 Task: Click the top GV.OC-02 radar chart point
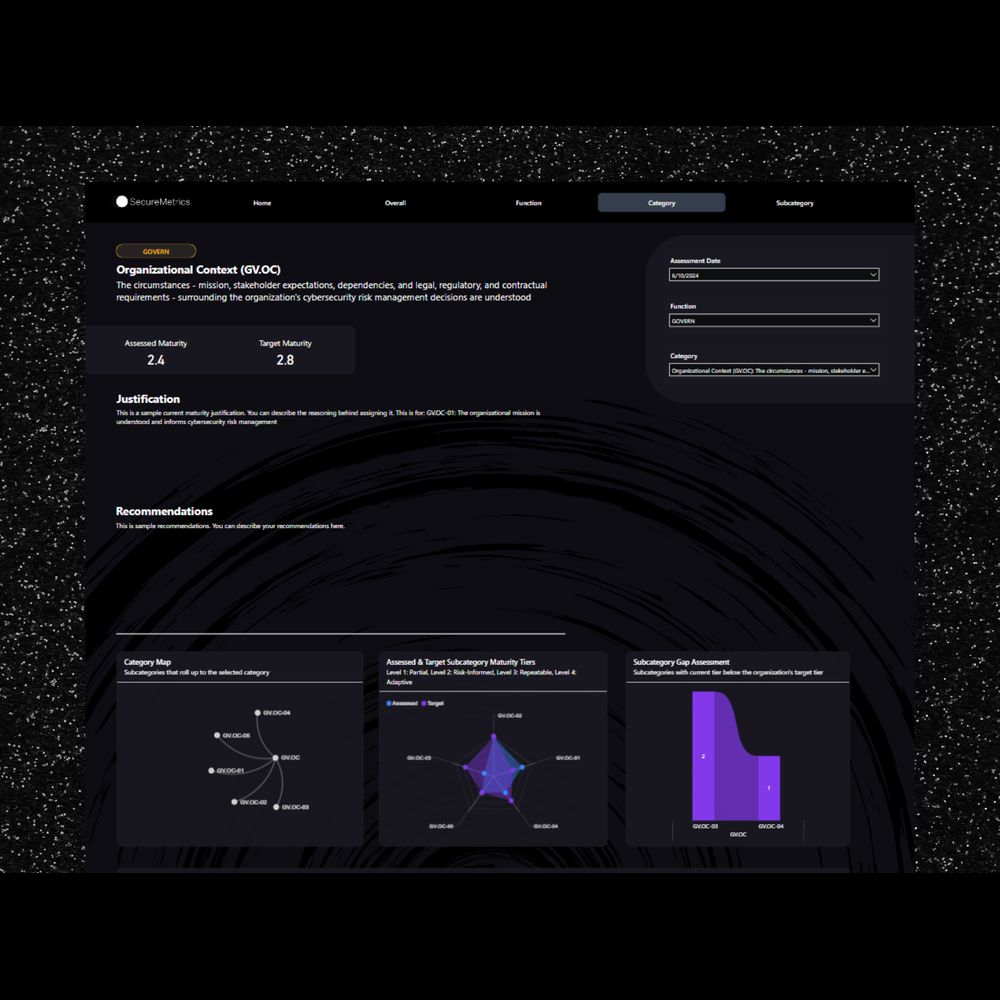(x=492, y=738)
